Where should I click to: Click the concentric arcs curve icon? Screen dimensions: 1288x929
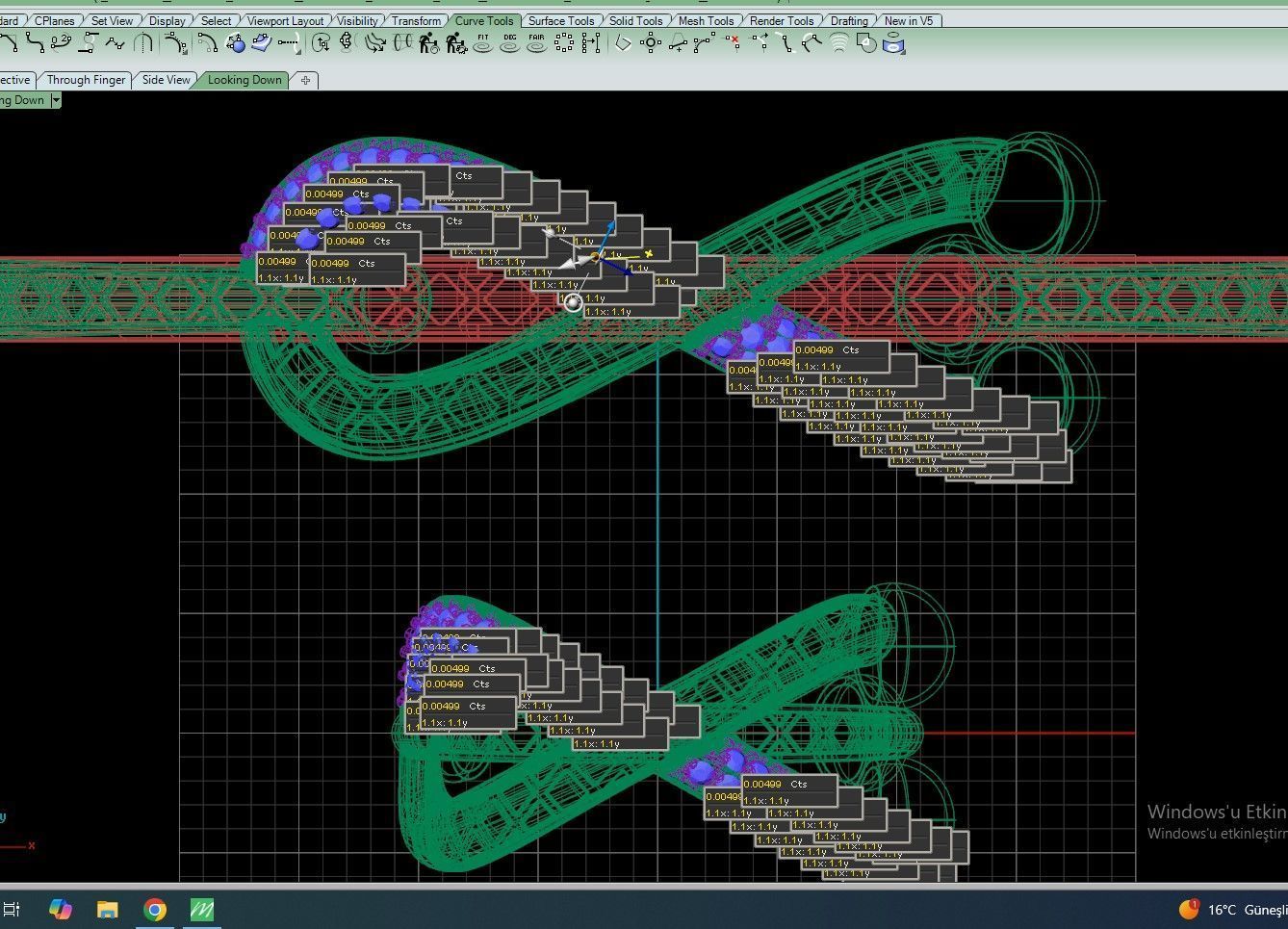840,42
